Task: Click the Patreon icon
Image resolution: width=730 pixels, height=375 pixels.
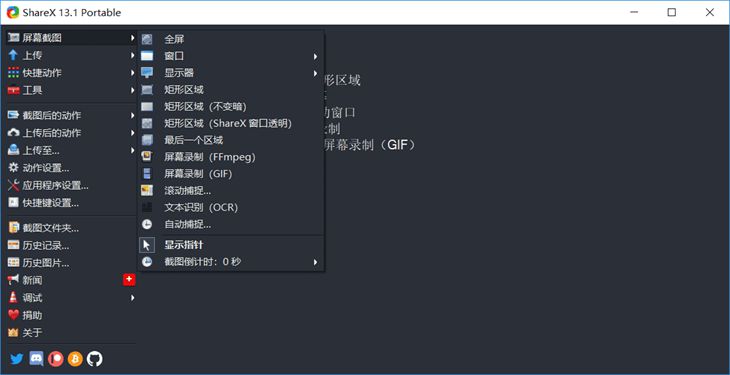Action: (55, 359)
